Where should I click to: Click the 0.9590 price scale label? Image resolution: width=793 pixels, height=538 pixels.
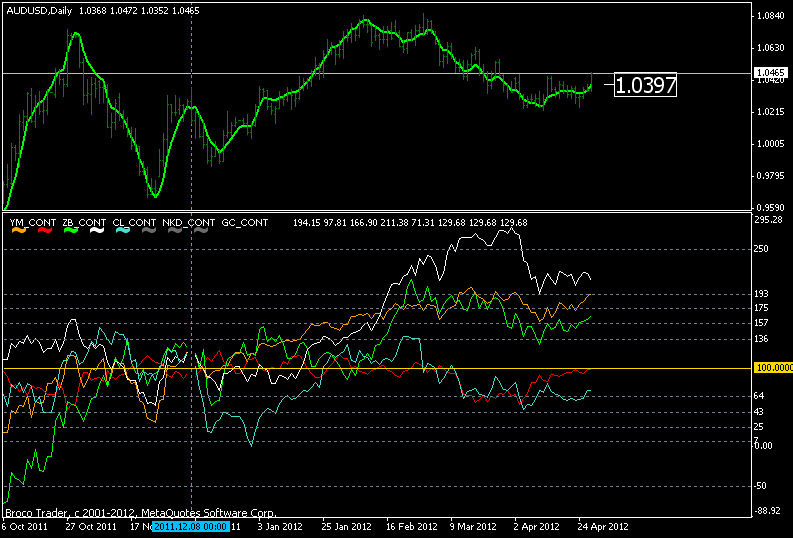pyautogui.click(x=770, y=208)
